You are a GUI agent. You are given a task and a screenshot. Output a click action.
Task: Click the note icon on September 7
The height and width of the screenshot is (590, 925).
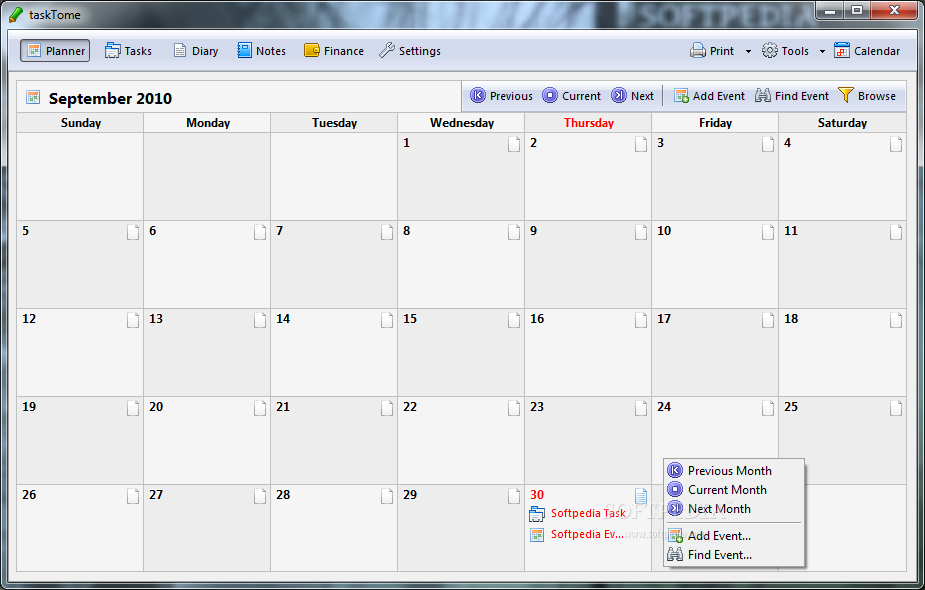(x=386, y=232)
